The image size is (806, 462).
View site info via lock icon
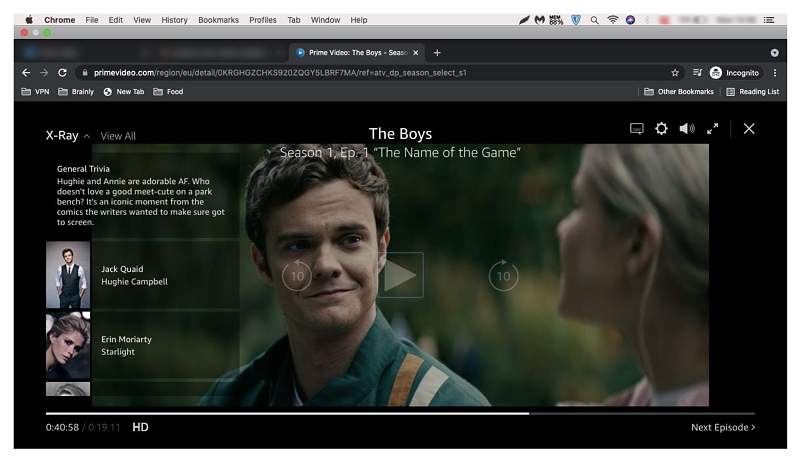[85, 73]
